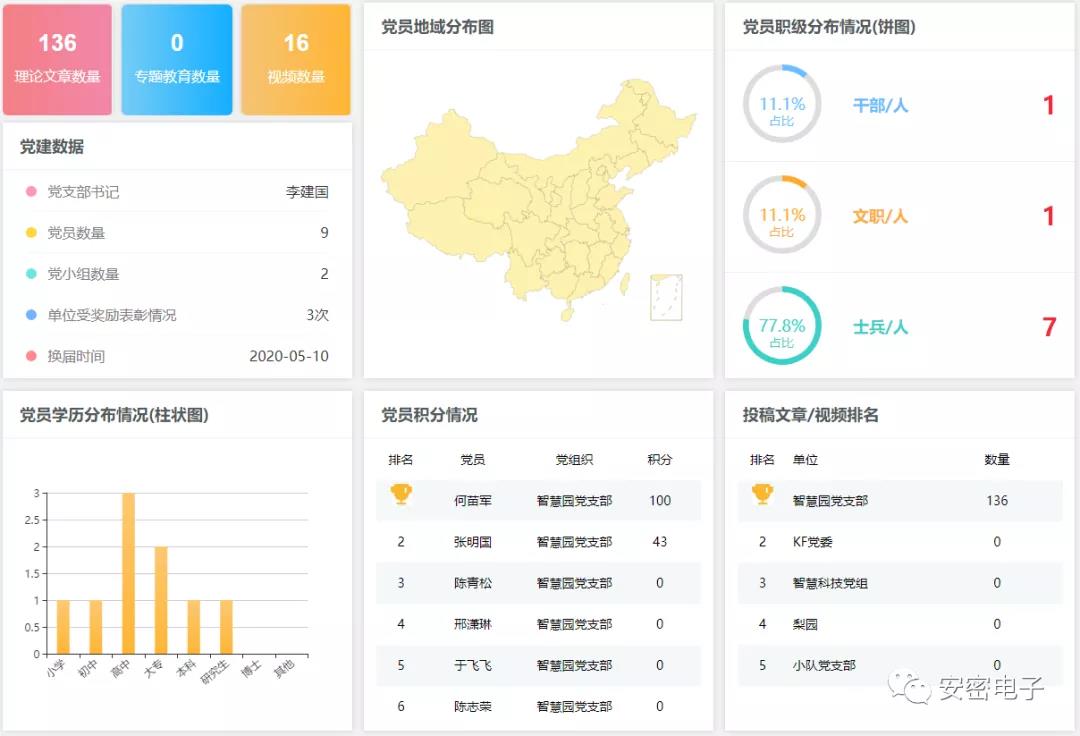Click the 数量 column header in 投稿 ranking
This screenshot has height=736, width=1080.
(x=997, y=460)
